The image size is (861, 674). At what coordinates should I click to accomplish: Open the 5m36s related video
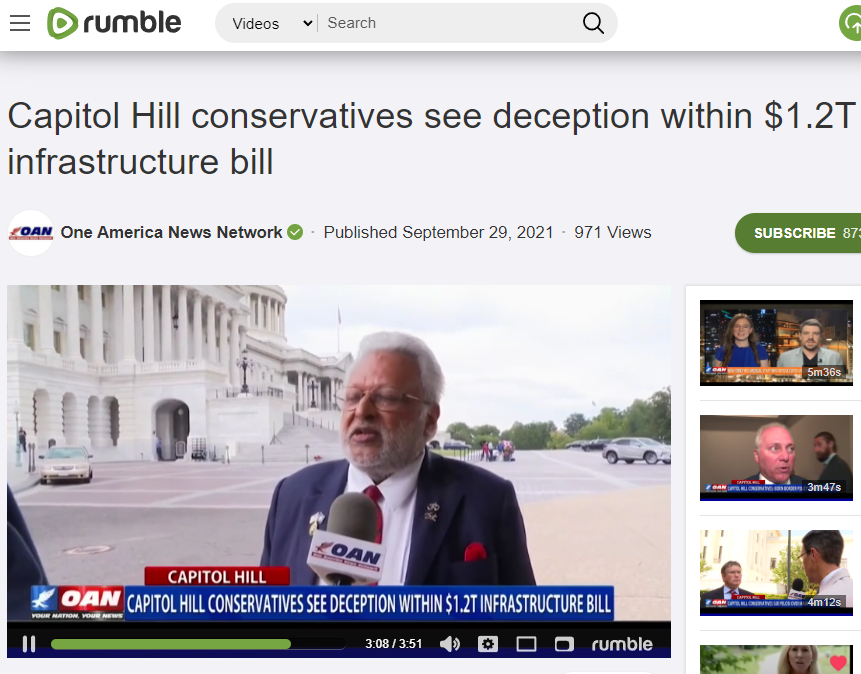776,343
